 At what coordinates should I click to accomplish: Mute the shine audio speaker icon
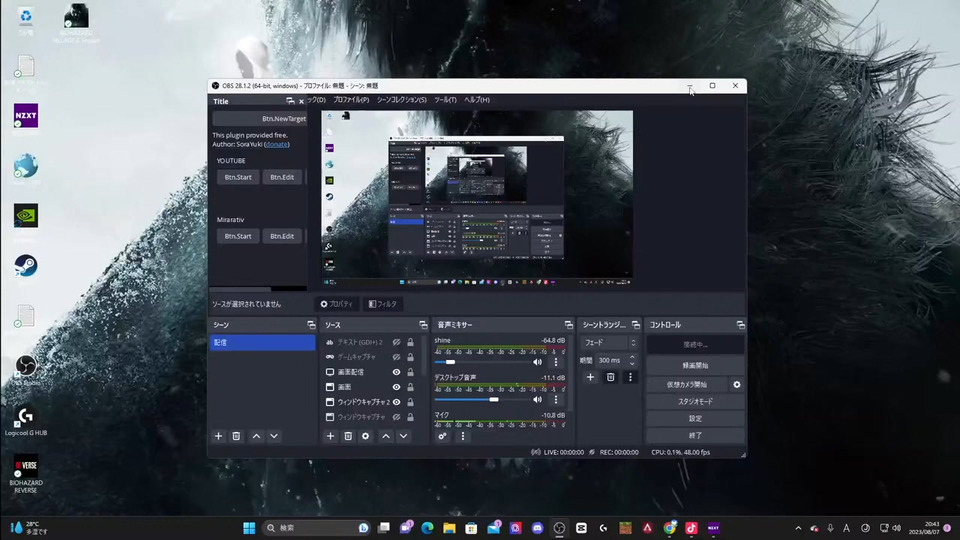click(537, 362)
